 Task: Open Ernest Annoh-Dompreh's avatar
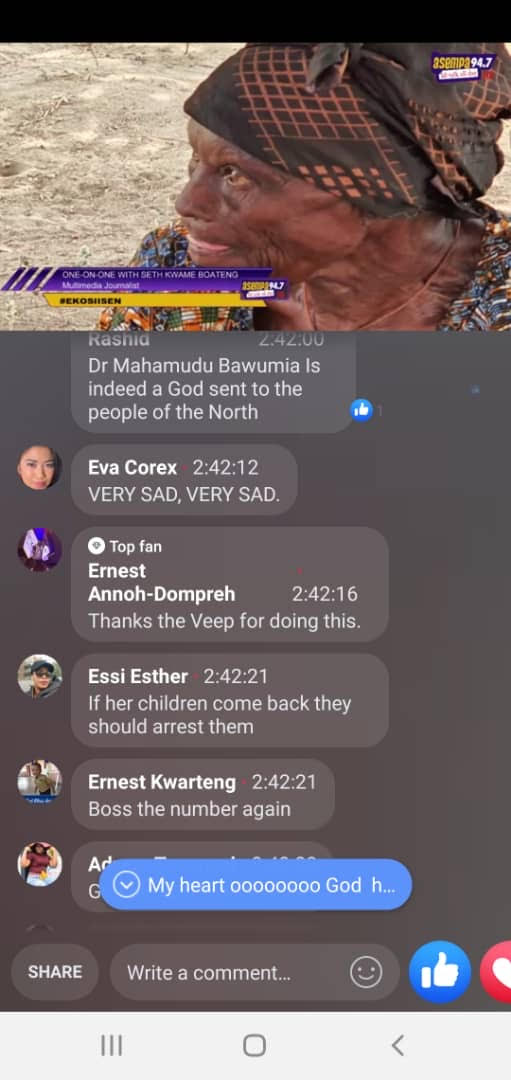(x=39, y=550)
